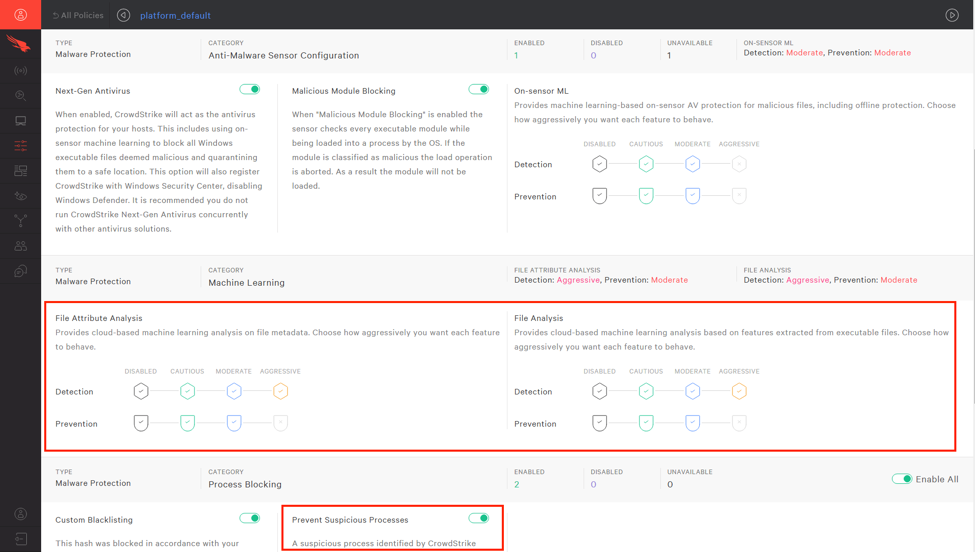Set File Analysis Prevention to Cautious
975x552 pixels.
pos(646,423)
